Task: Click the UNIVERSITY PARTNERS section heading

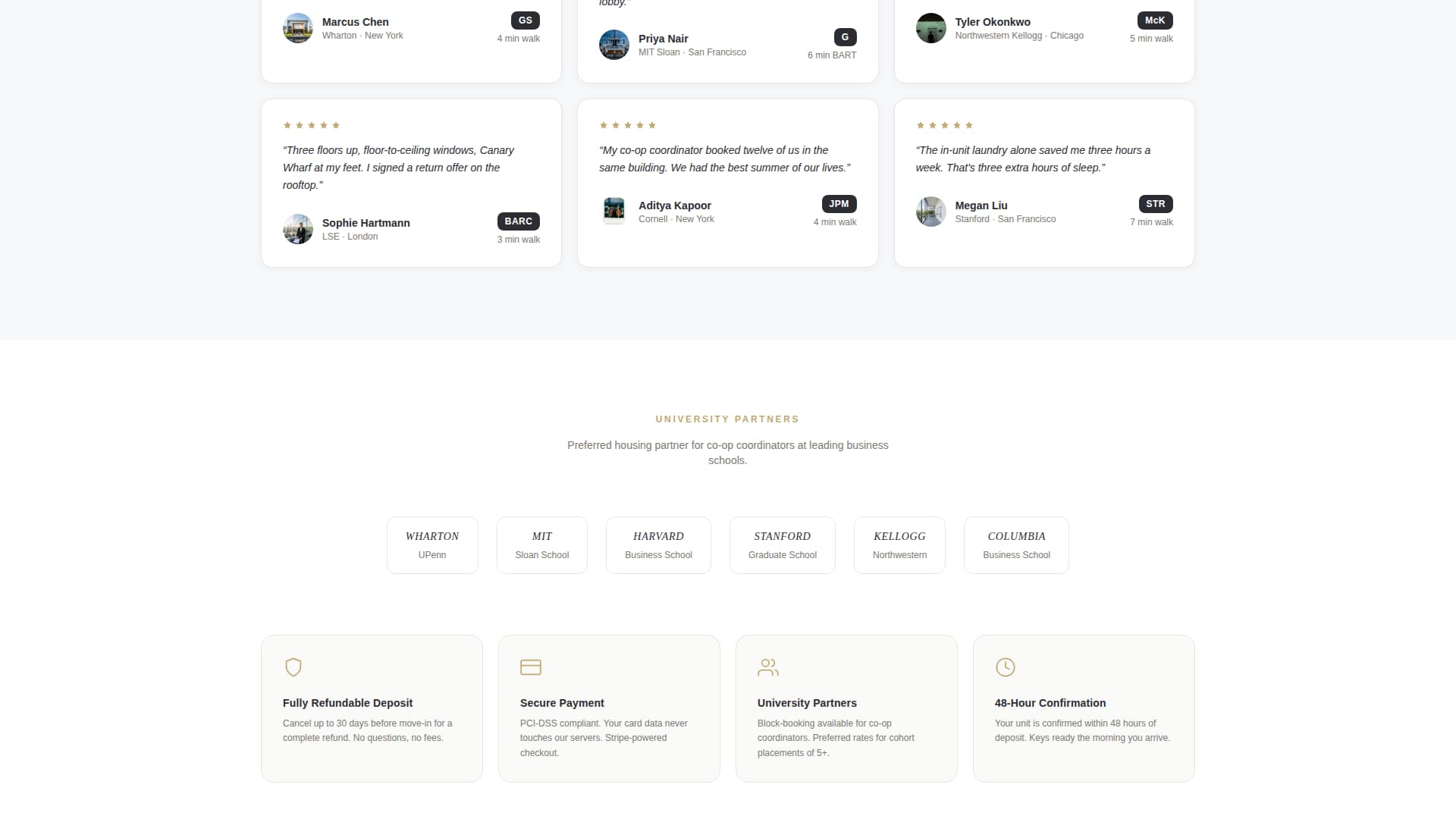Action: pyautogui.click(x=726, y=419)
